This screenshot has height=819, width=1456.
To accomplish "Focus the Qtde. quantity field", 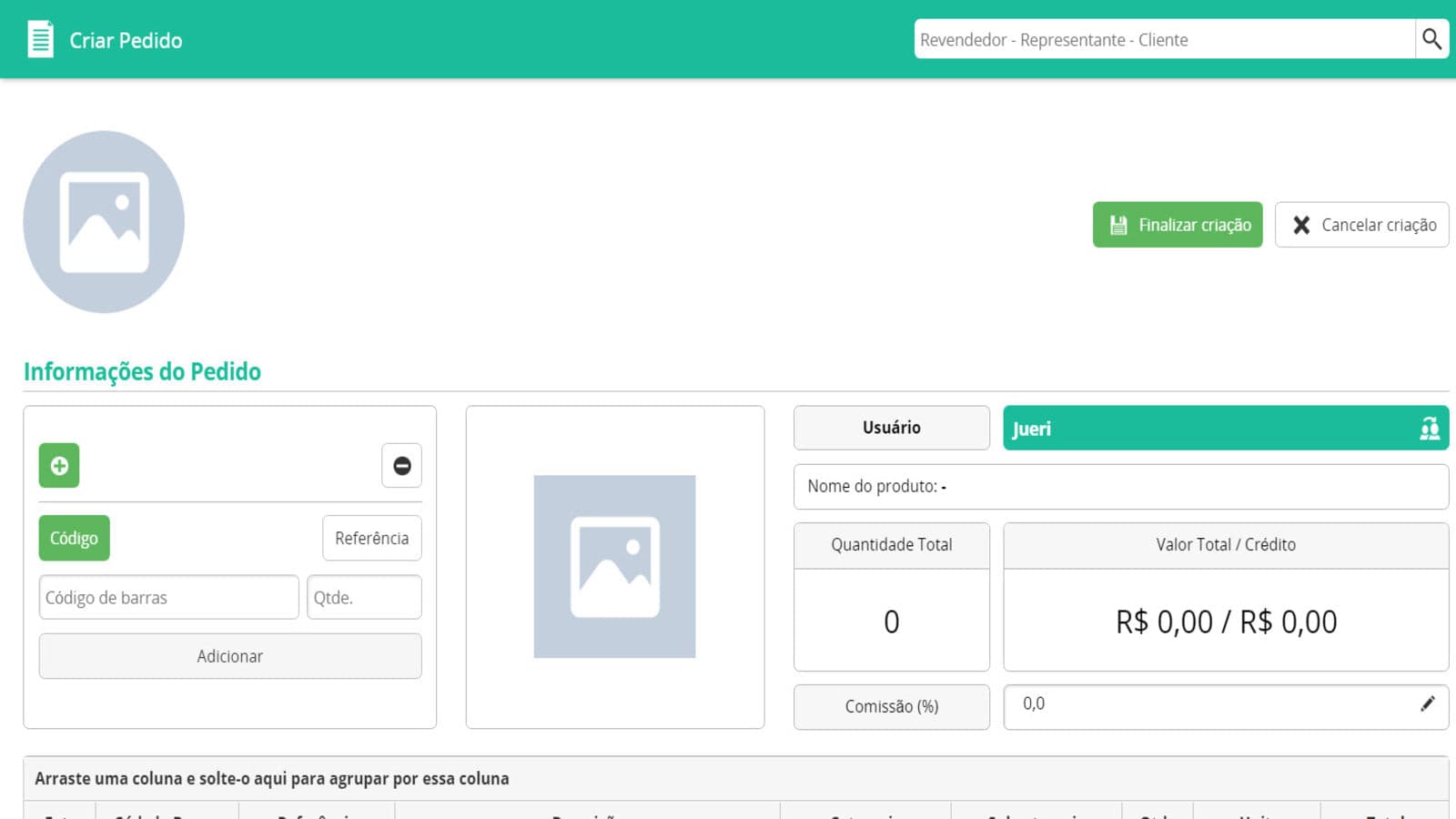I will (365, 597).
